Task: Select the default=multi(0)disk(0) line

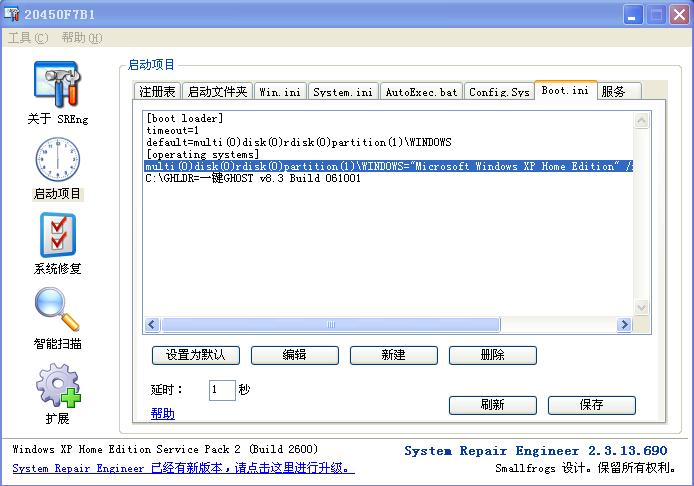Action: [299, 142]
